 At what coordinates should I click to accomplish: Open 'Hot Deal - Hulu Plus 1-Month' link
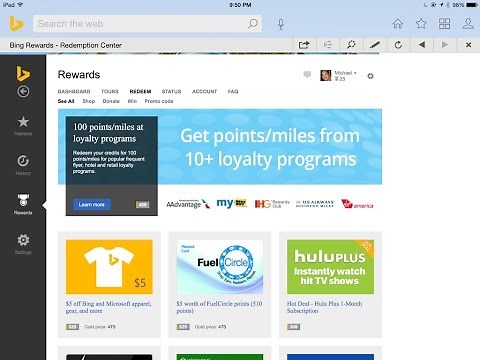[x=324, y=307]
